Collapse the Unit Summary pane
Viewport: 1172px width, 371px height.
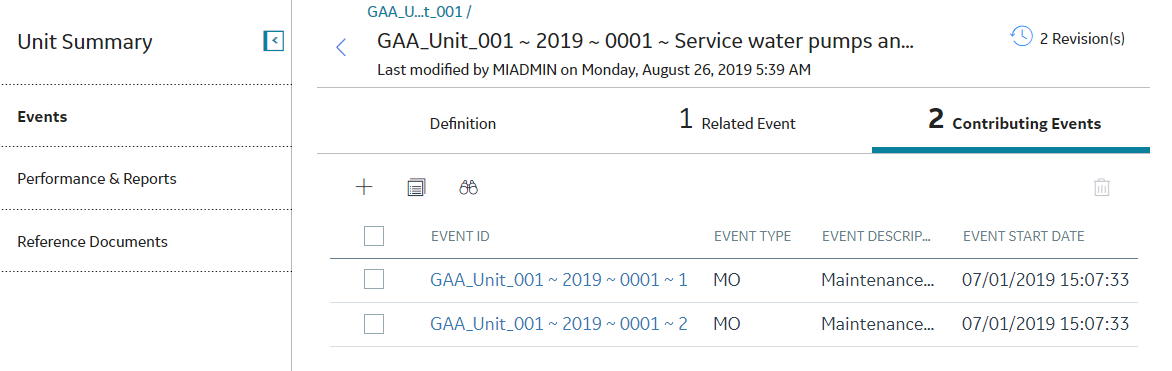pos(274,41)
